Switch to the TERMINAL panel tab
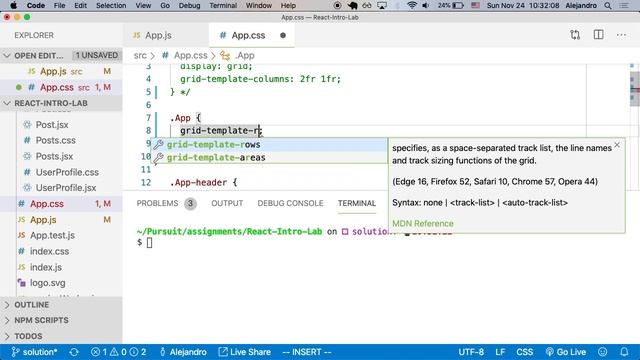The height and width of the screenshot is (360, 640). tap(357, 203)
